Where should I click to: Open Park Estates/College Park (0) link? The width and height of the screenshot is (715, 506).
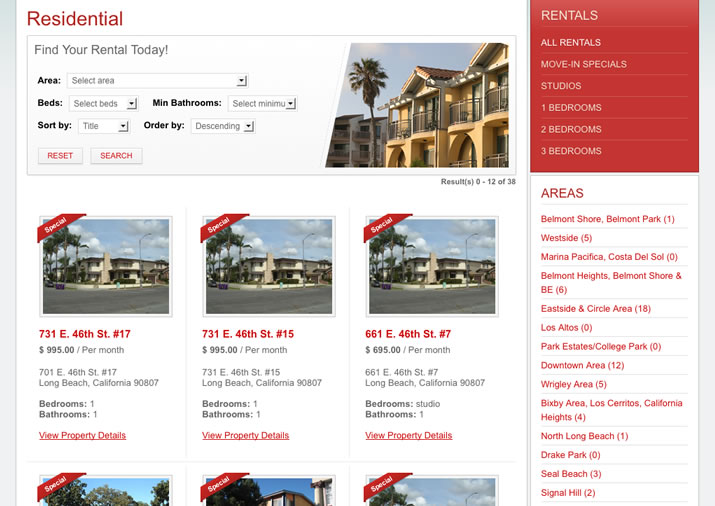point(601,346)
